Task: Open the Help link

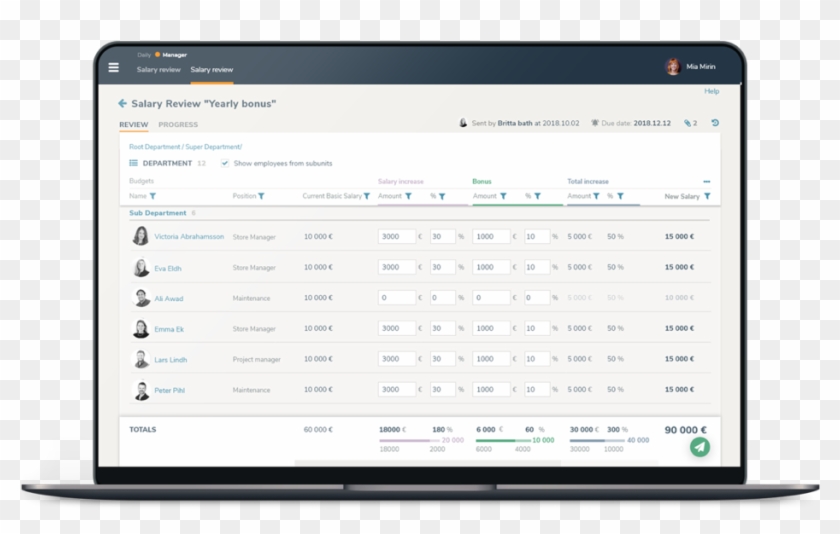Action: coord(711,91)
